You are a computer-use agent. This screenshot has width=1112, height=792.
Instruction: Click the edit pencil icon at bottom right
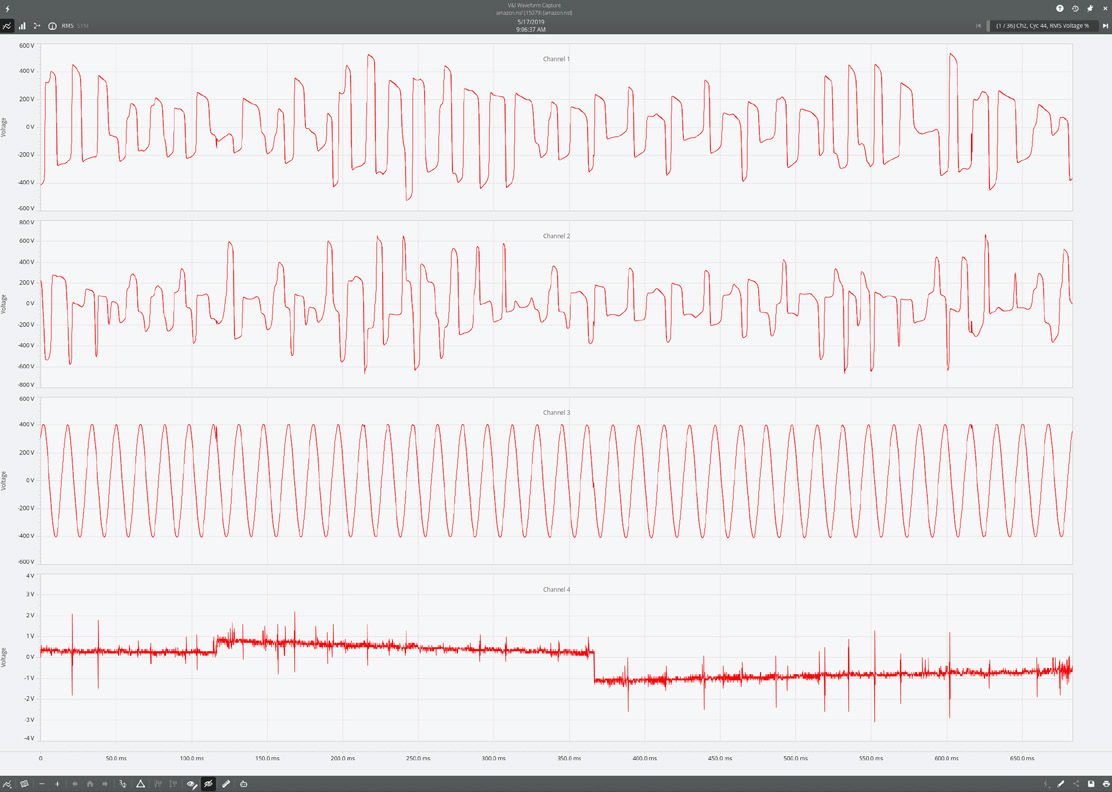pos(1061,784)
